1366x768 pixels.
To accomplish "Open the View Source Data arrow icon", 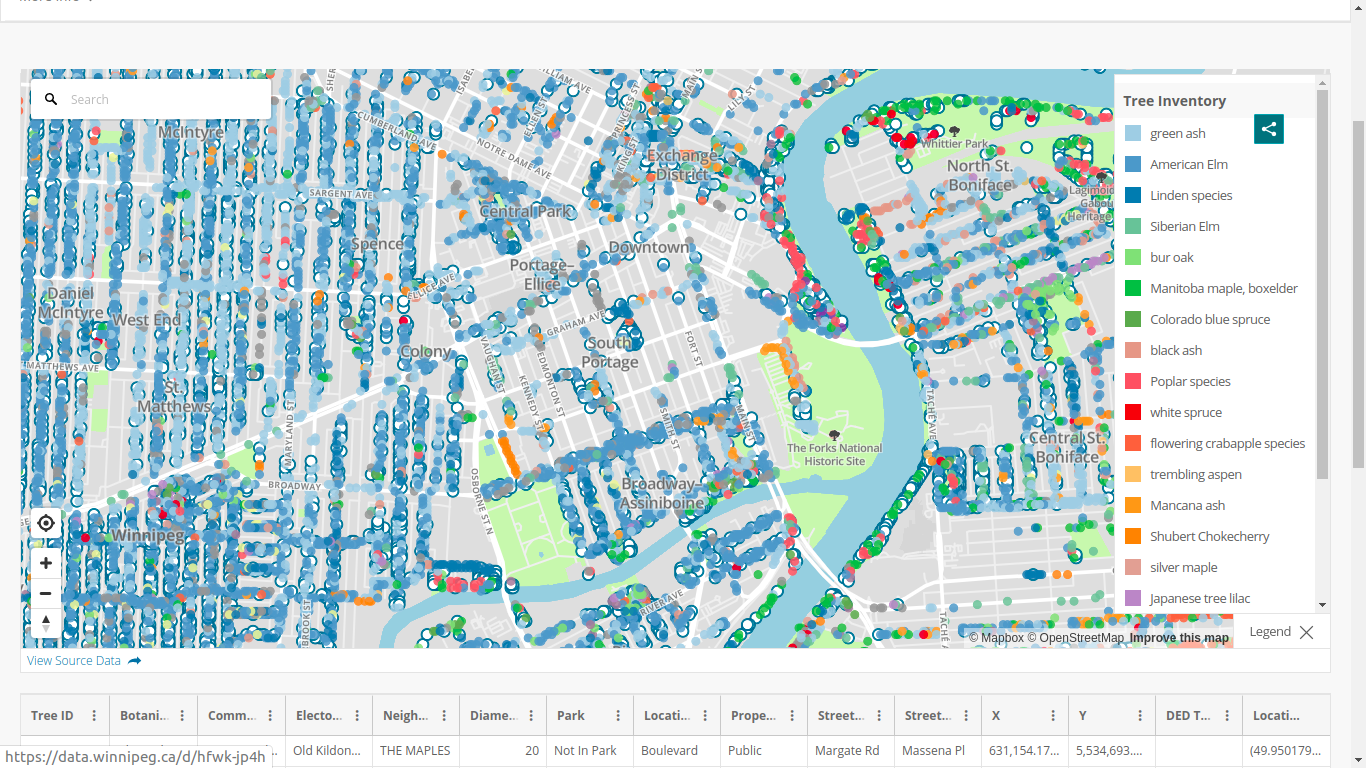I will coord(135,661).
